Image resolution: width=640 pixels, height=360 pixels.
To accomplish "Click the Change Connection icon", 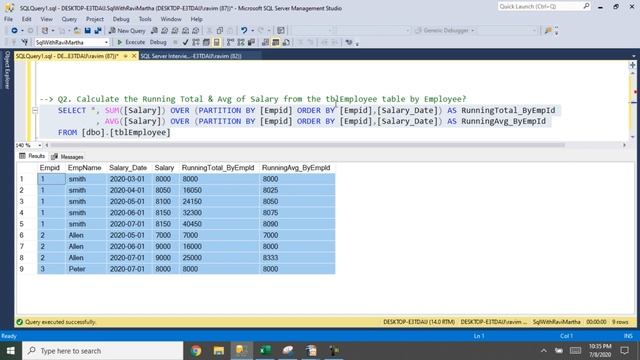I will tap(25, 42).
